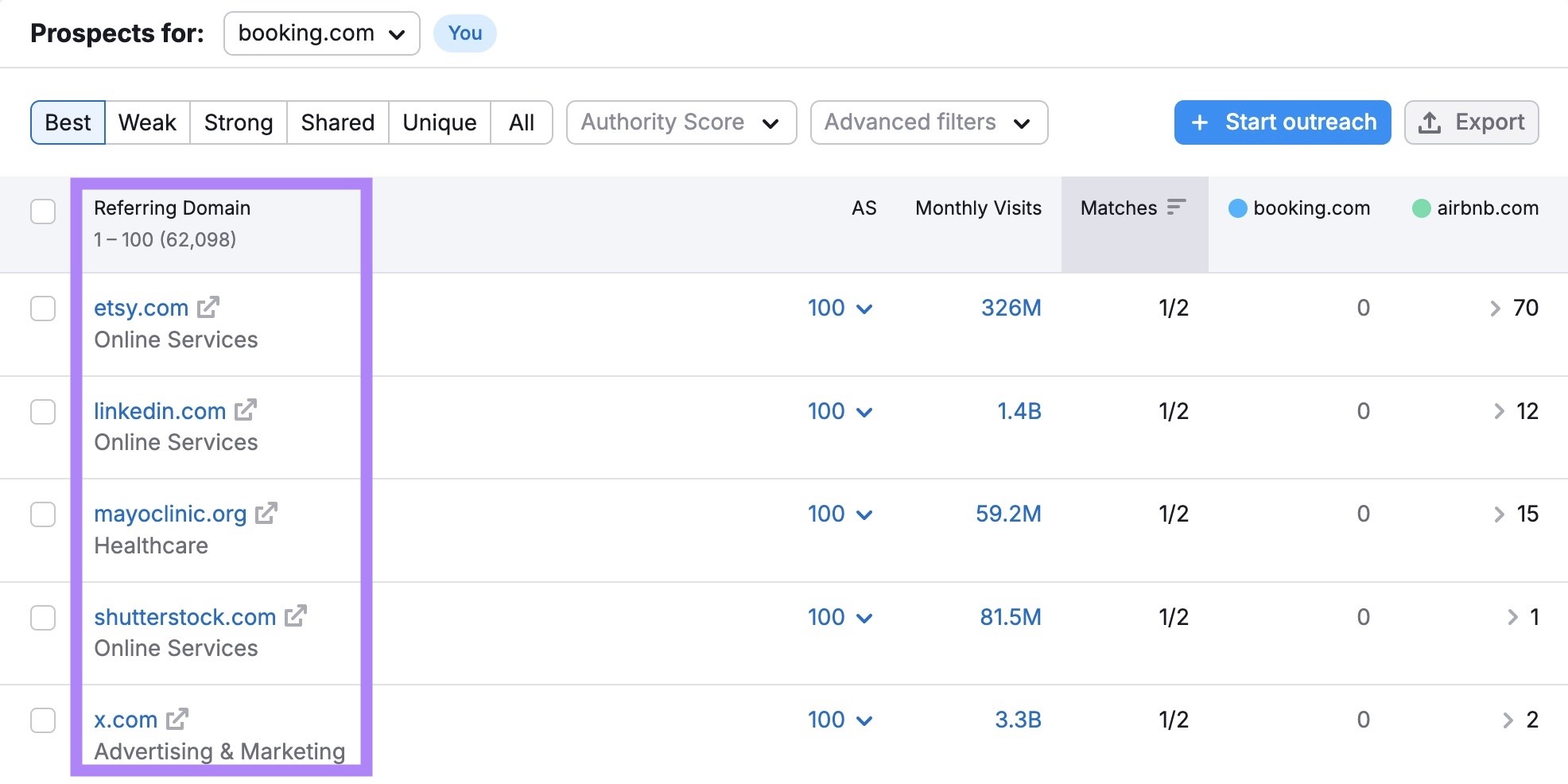1568x784 pixels.
Task: Click the sort icon on the Matches column
Action: click(x=1175, y=208)
